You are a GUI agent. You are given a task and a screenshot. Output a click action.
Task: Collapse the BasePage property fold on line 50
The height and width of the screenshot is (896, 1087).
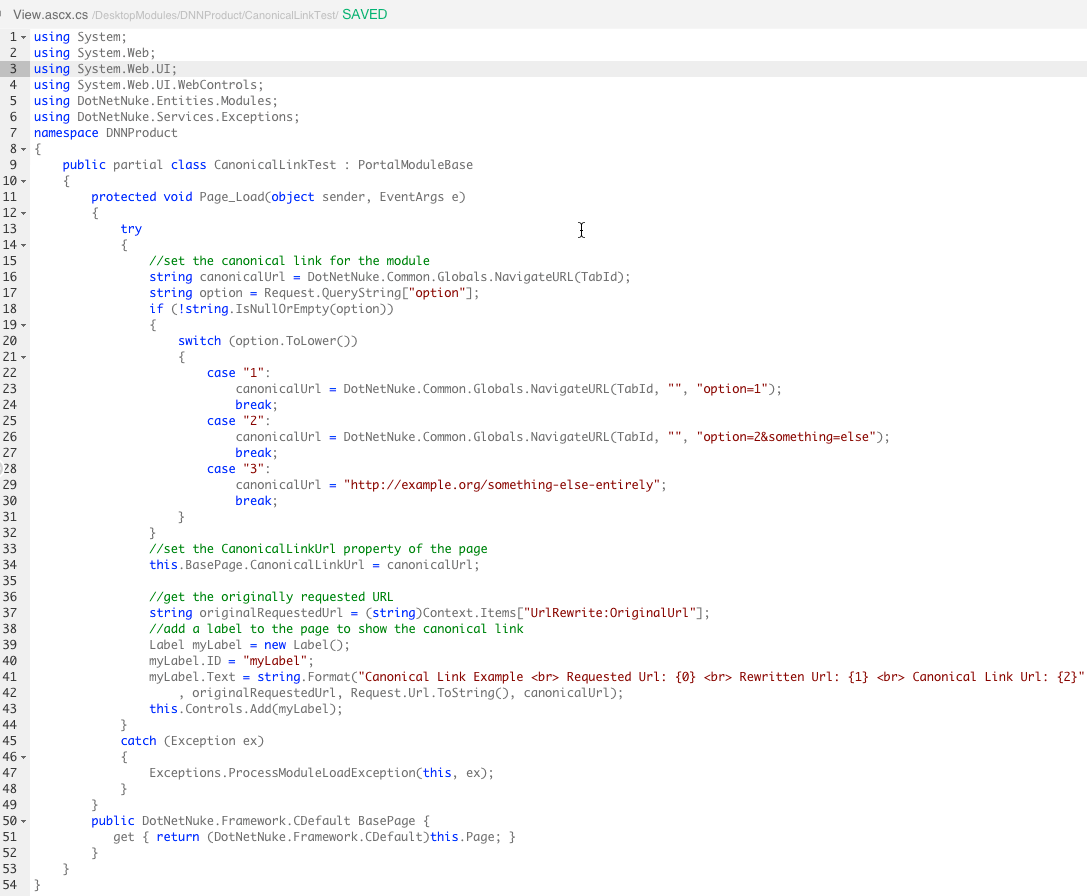(24, 821)
